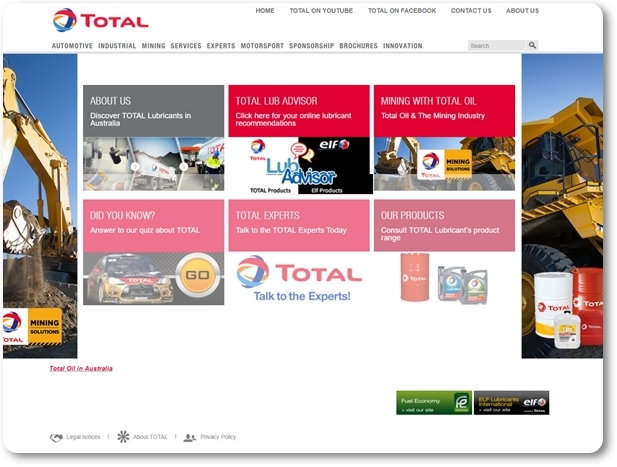Open the Services menu
This screenshot has height=467, width=617.
(186, 46)
